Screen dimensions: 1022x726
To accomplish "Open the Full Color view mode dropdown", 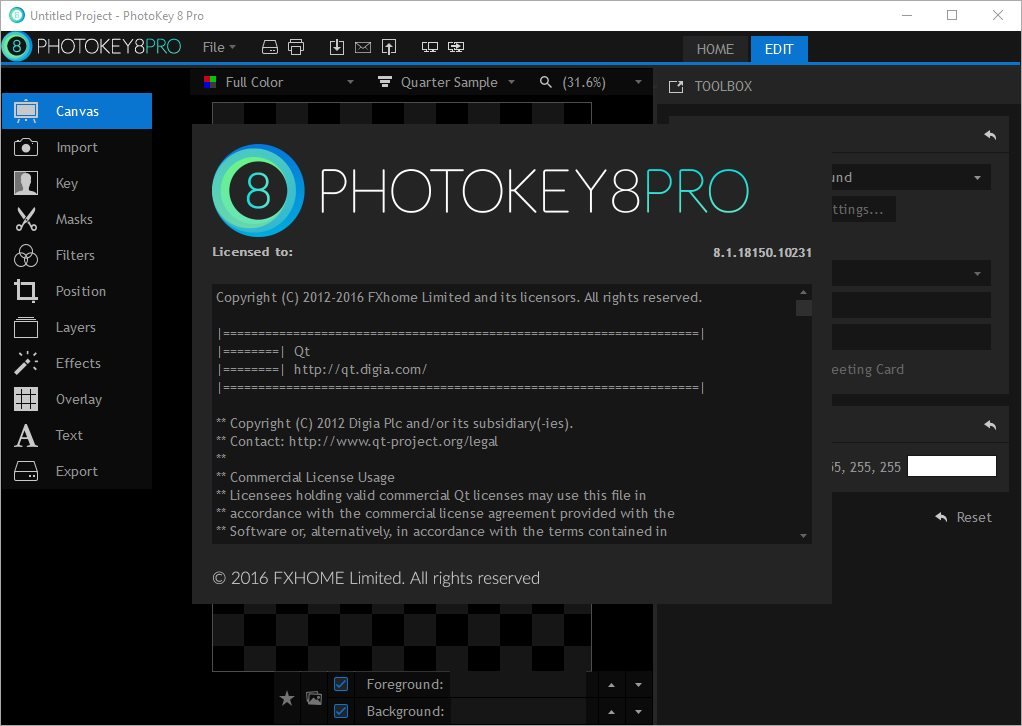I will (x=279, y=82).
